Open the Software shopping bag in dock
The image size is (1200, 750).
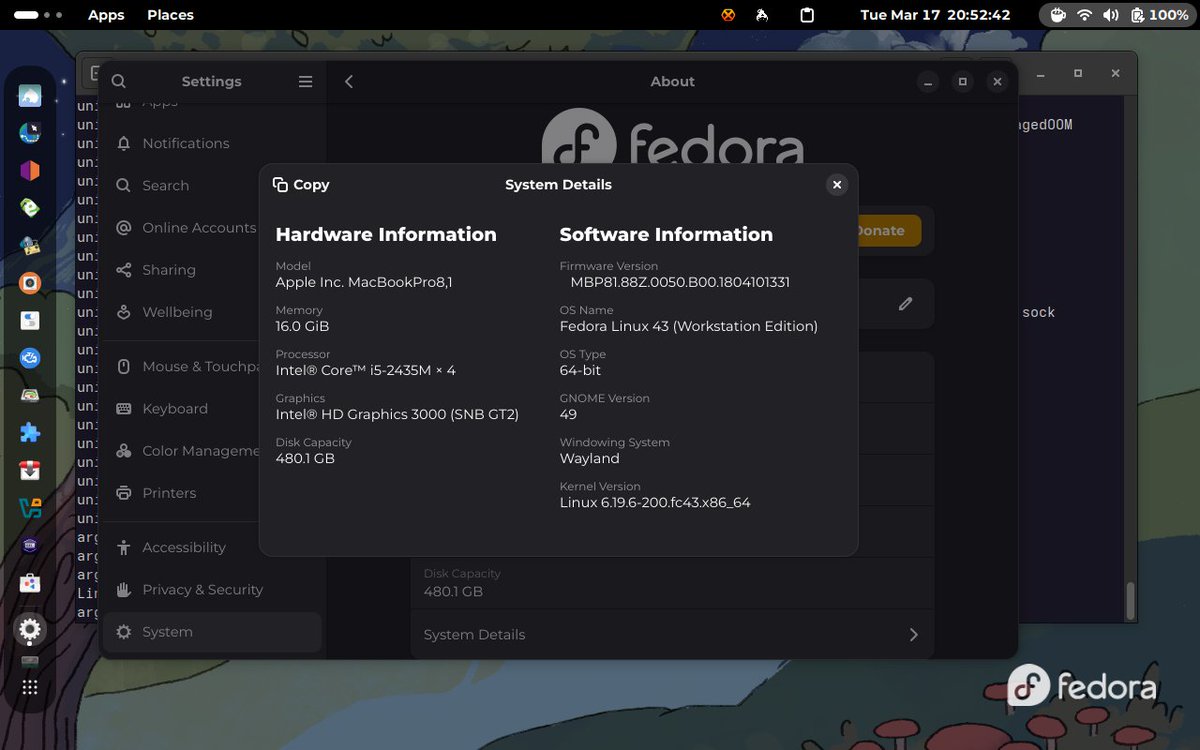coord(30,583)
